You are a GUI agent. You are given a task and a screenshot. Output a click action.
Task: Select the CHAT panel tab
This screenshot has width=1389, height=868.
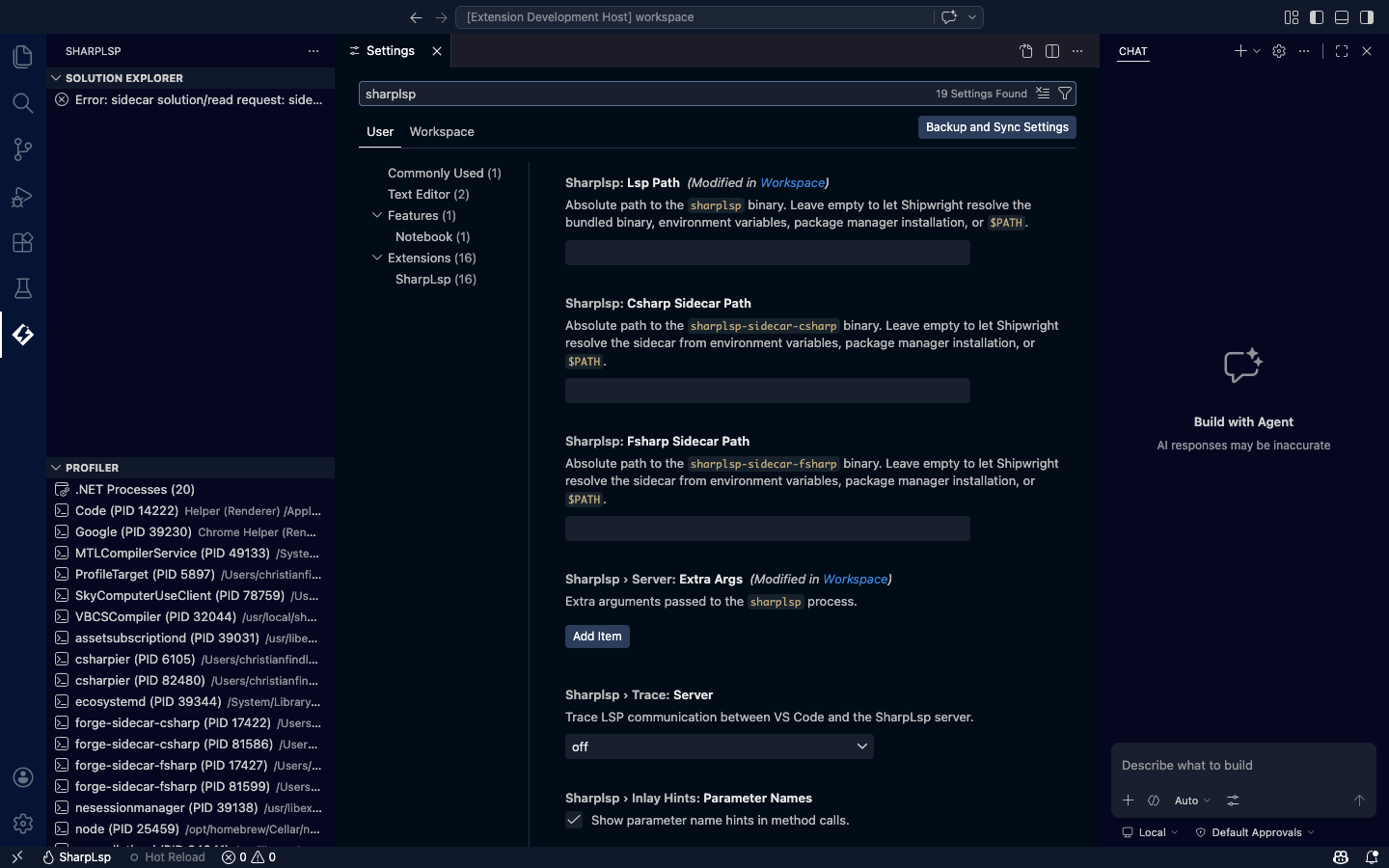tap(1133, 51)
